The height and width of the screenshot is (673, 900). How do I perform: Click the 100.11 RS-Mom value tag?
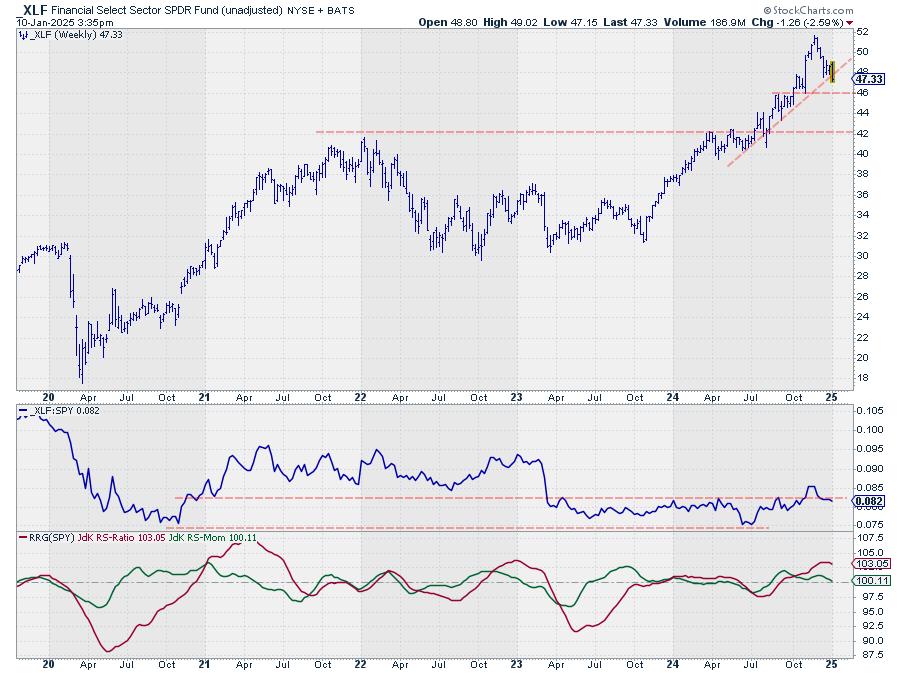pyautogui.click(x=871, y=581)
